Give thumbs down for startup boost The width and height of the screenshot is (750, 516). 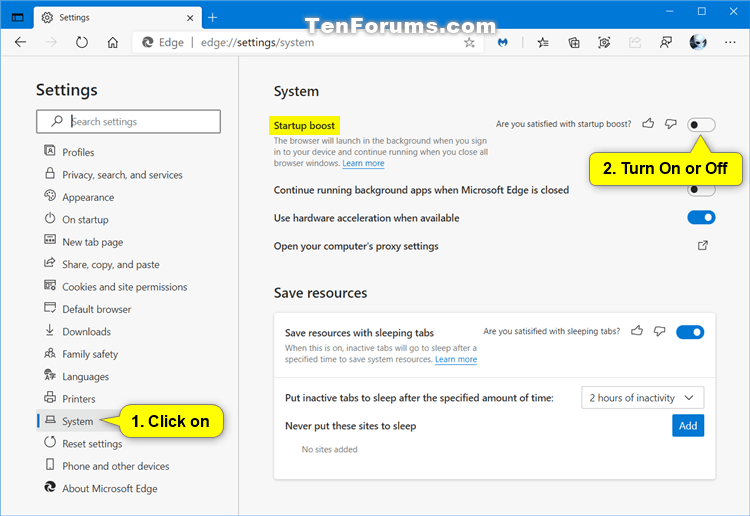[671, 124]
